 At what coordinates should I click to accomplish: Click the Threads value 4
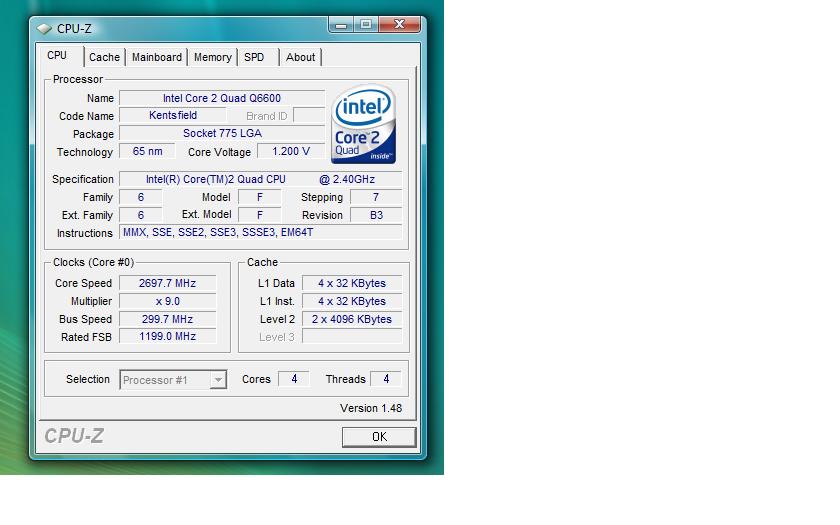click(x=386, y=379)
